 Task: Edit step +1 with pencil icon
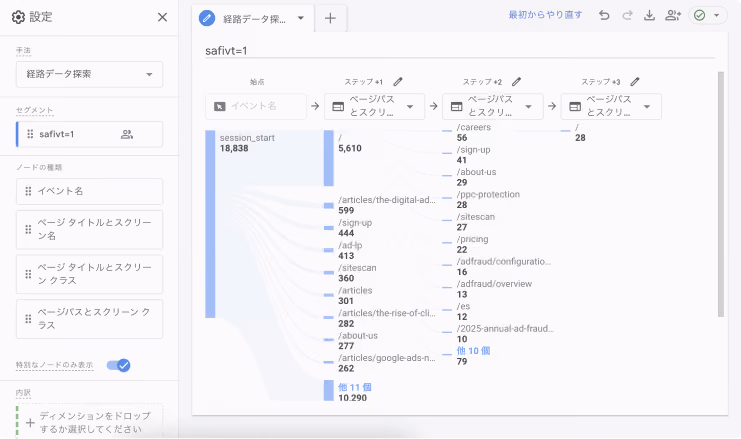coord(398,82)
